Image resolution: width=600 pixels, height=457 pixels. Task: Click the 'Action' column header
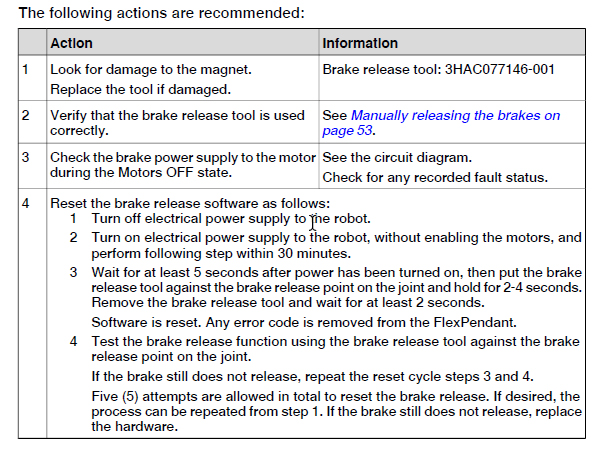(71, 43)
